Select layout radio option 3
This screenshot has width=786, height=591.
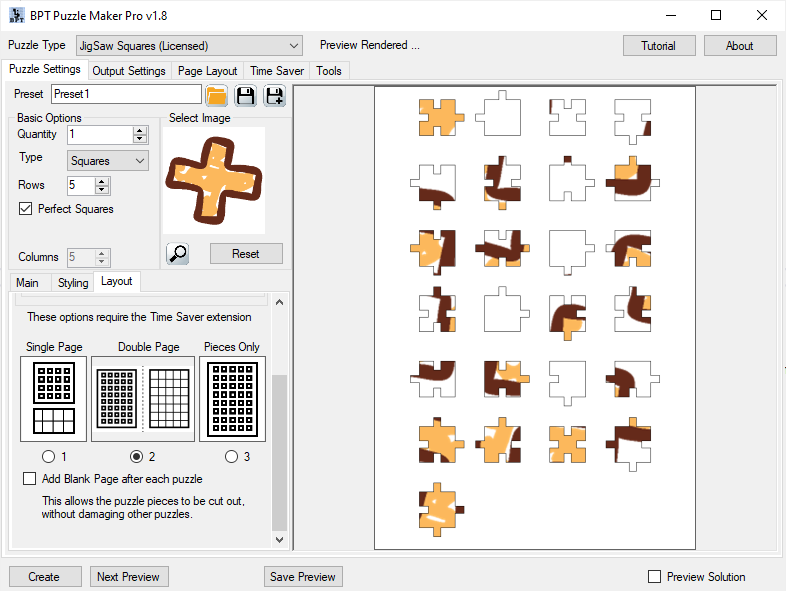click(x=232, y=457)
